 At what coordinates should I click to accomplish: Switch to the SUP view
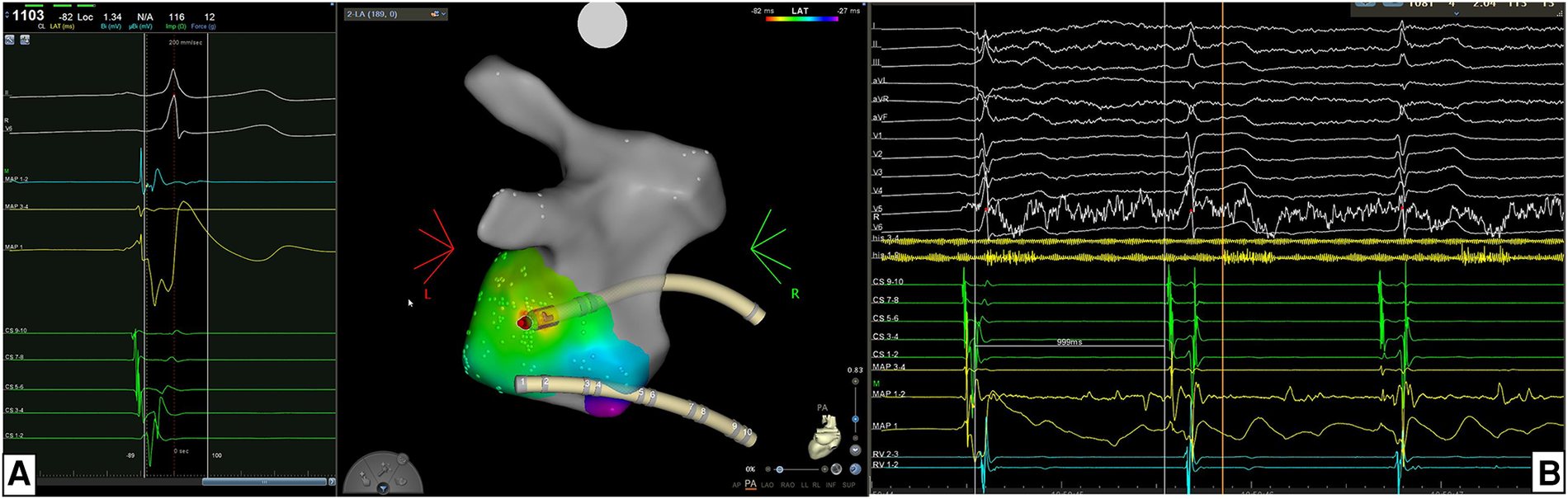(x=848, y=485)
